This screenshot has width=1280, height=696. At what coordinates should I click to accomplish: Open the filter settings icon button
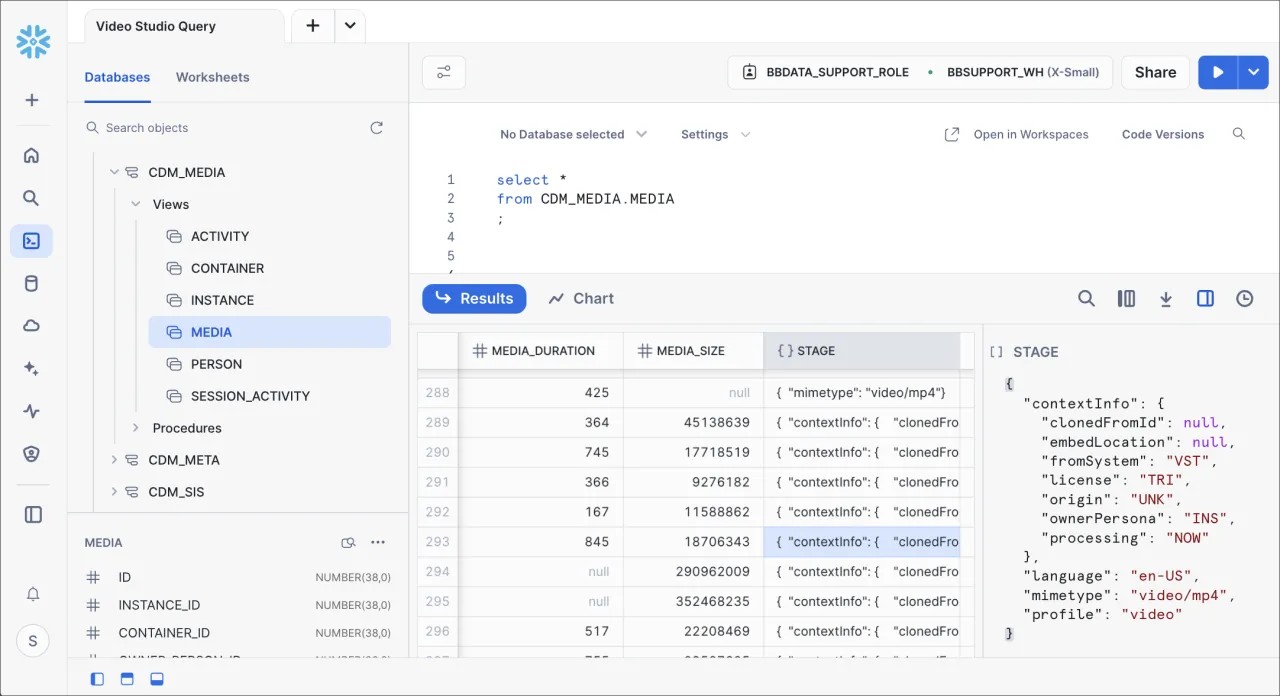click(444, 72)
